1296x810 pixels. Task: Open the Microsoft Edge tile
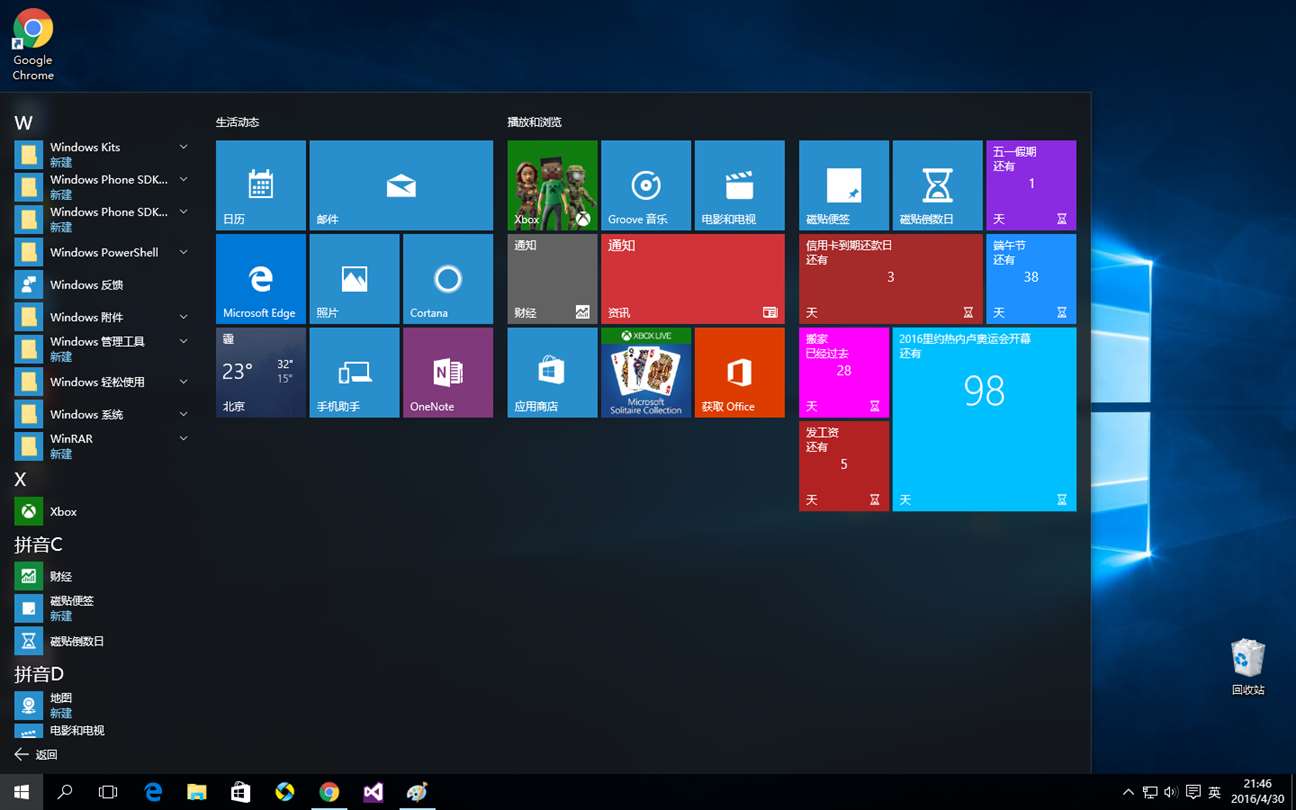[x=261, y=279]
